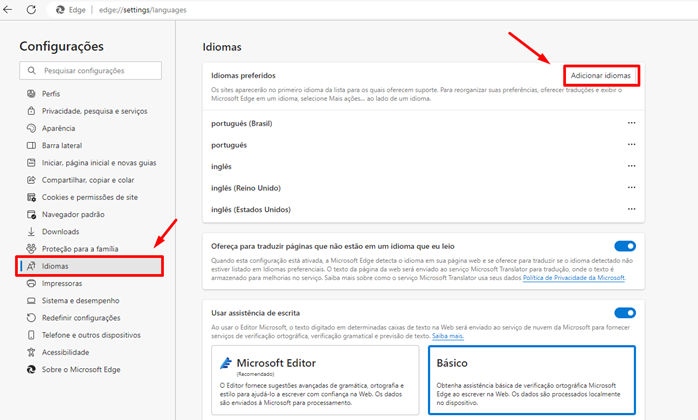Open Downloads via its arrow icon
The height and width of the screenshot is (420, 698).
pos(31,231)
